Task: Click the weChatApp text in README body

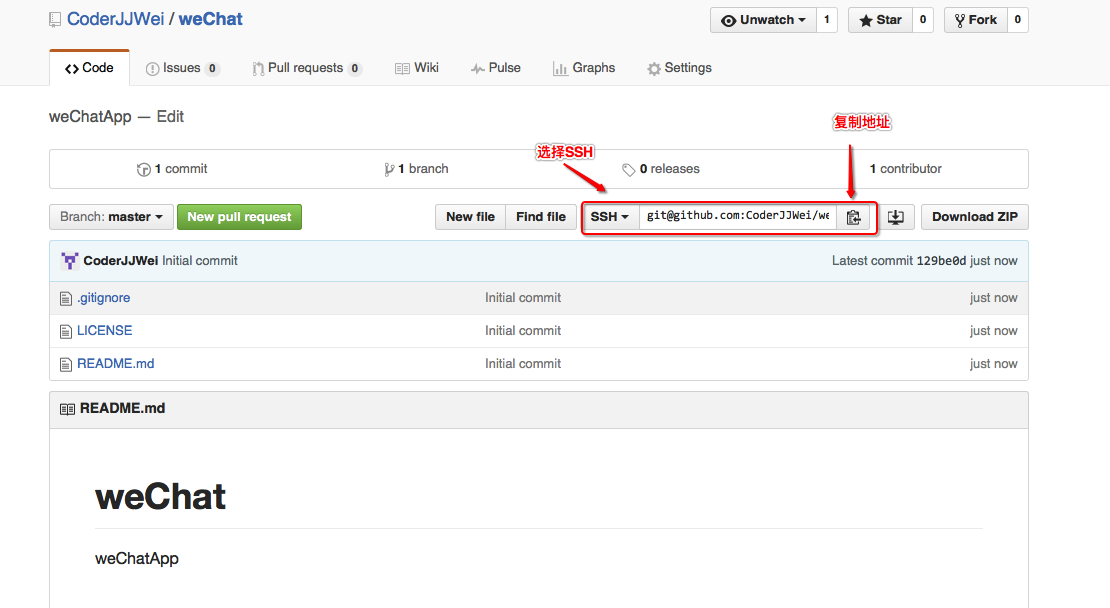Action: (x=137, y=558)
